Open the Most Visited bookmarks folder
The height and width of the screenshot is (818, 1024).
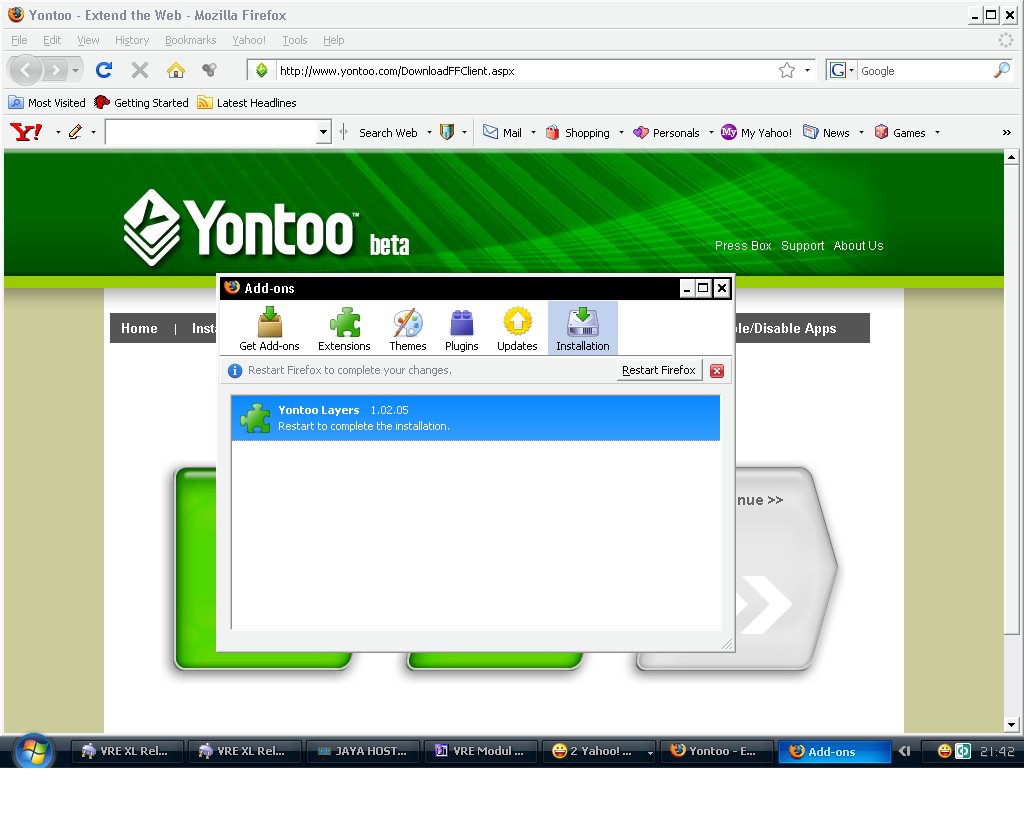[46, 102]
